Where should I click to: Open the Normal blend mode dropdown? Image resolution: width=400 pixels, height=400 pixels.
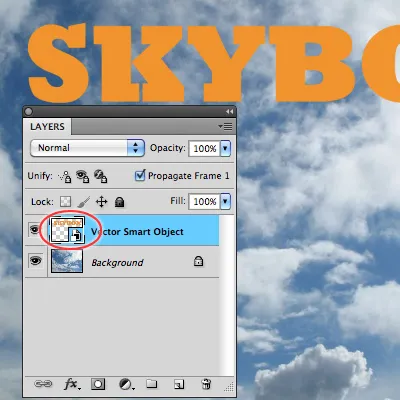[x=87, y=148]
